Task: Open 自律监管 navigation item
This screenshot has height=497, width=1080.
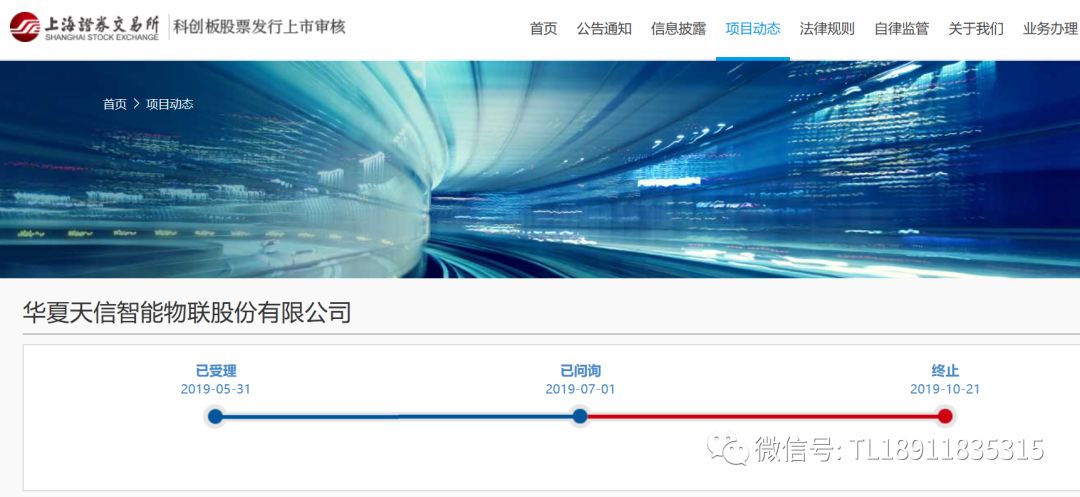Action: click(x=902, y=29)
